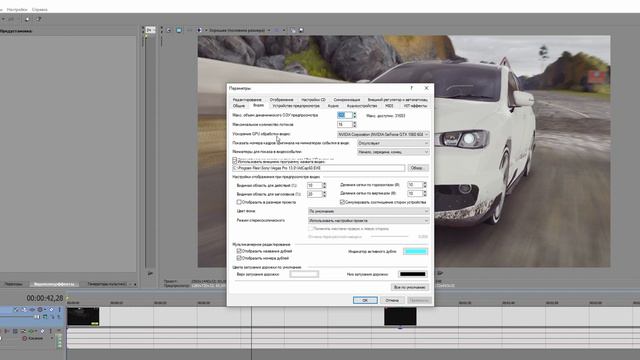Screen dimensions: 640x360
Task: Toggle use external video capture application checkbox
Action: (x=235, y=162)
